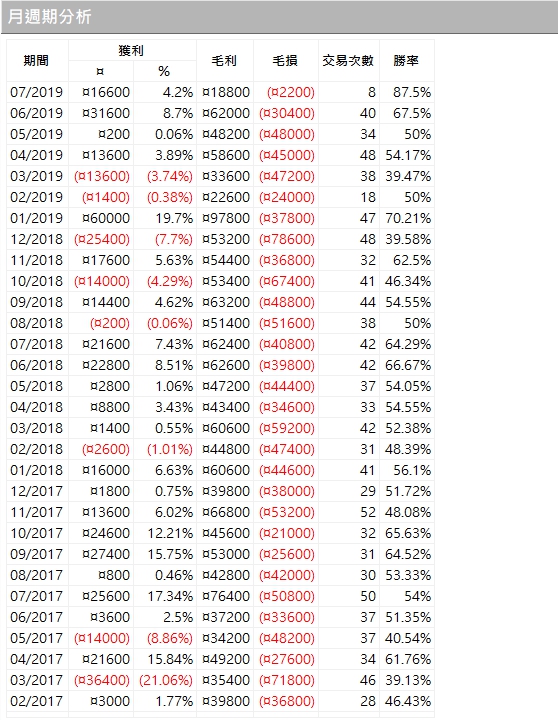Click the 12/2018 loss value (¤25400)
This screenshot has width=558, height=720.
(101, 239)
